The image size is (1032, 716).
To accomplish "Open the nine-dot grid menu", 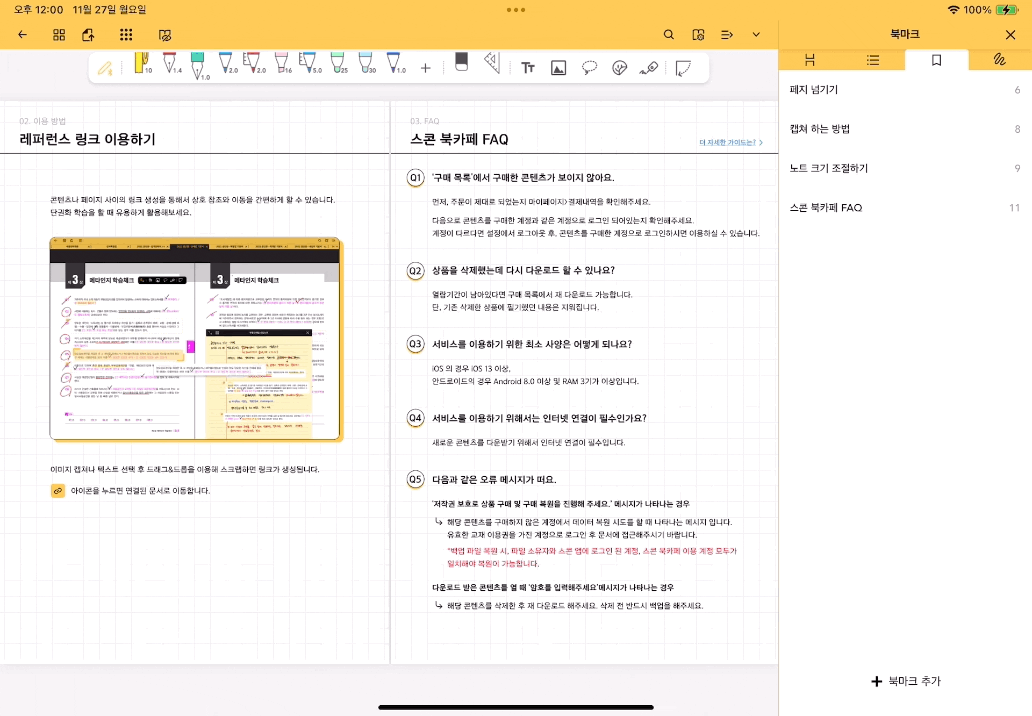I will click(x=126, y=35).
